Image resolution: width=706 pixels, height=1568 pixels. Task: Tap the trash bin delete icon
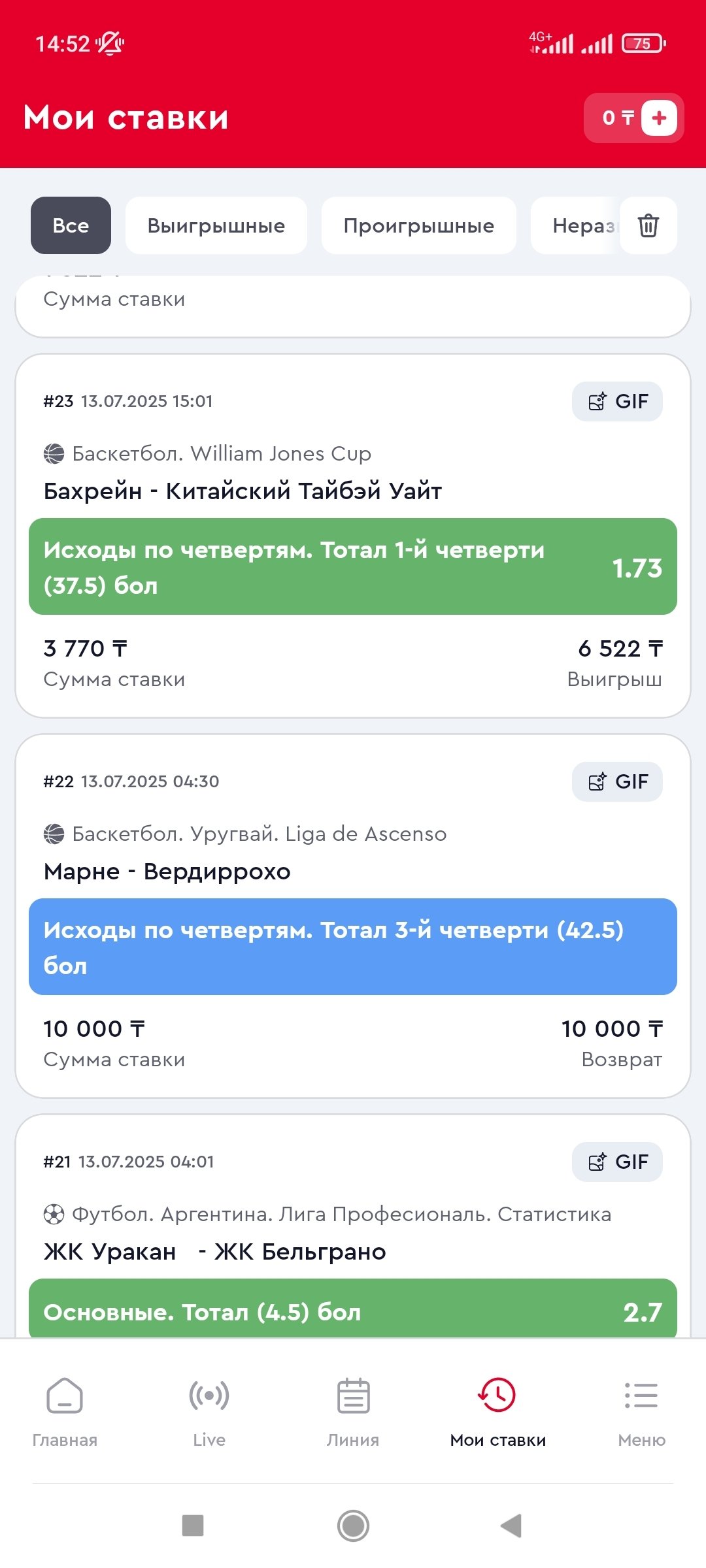tap(648, 225)
